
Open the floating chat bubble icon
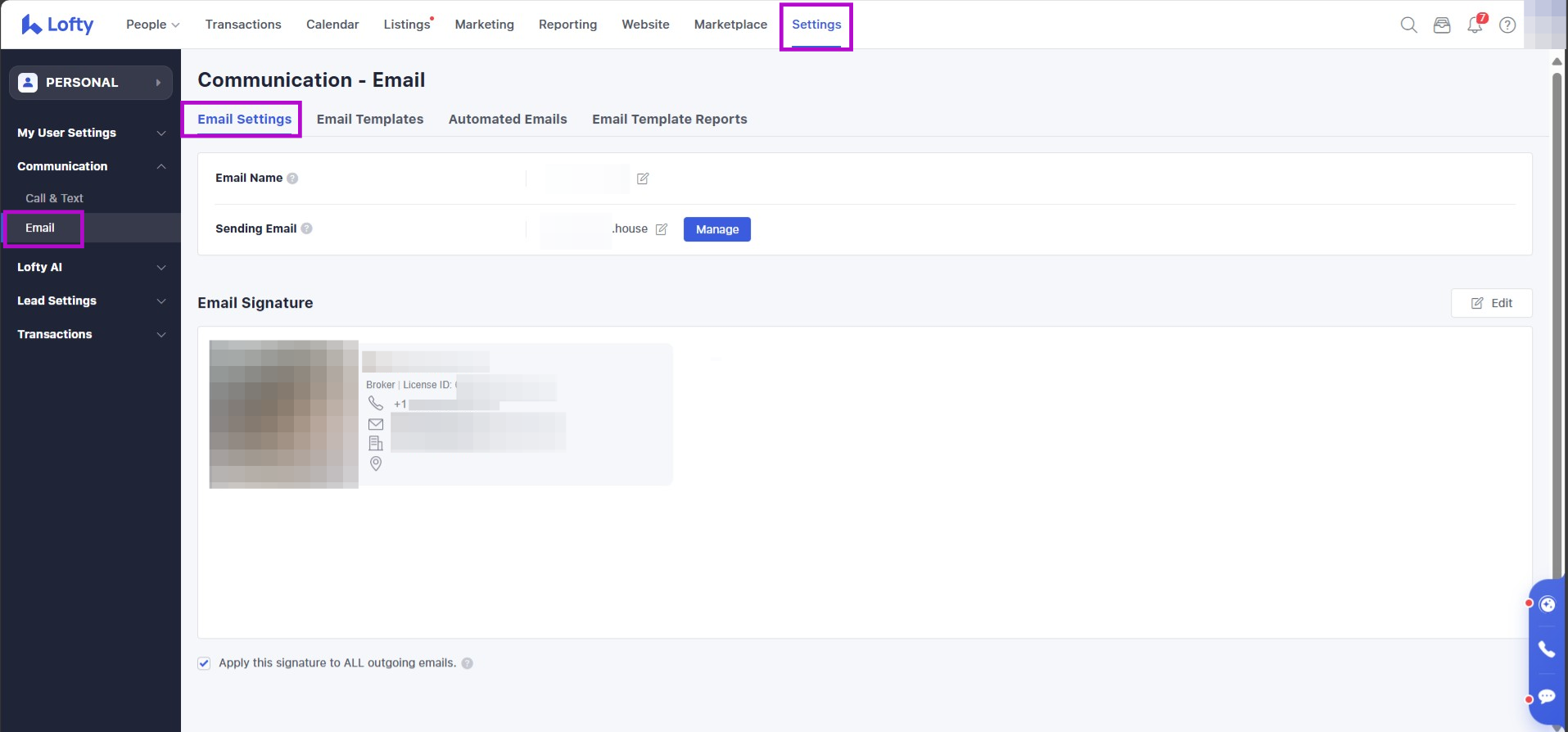1546,697
